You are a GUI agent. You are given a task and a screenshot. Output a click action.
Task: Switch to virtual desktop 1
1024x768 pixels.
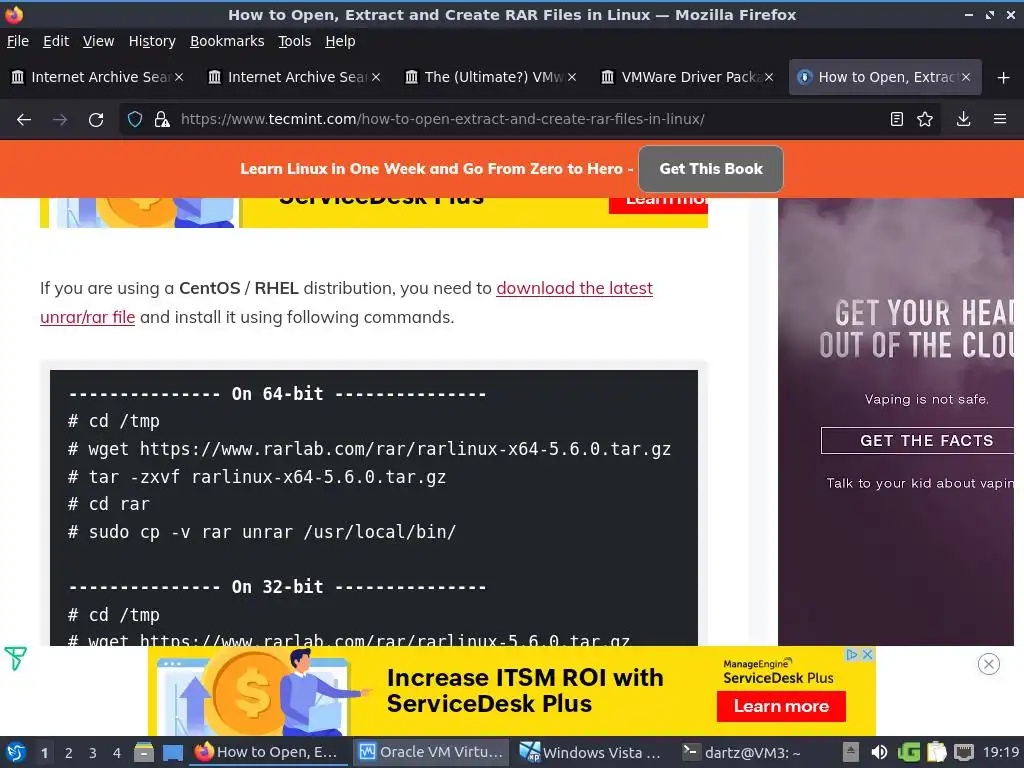(x=44, y=753)
